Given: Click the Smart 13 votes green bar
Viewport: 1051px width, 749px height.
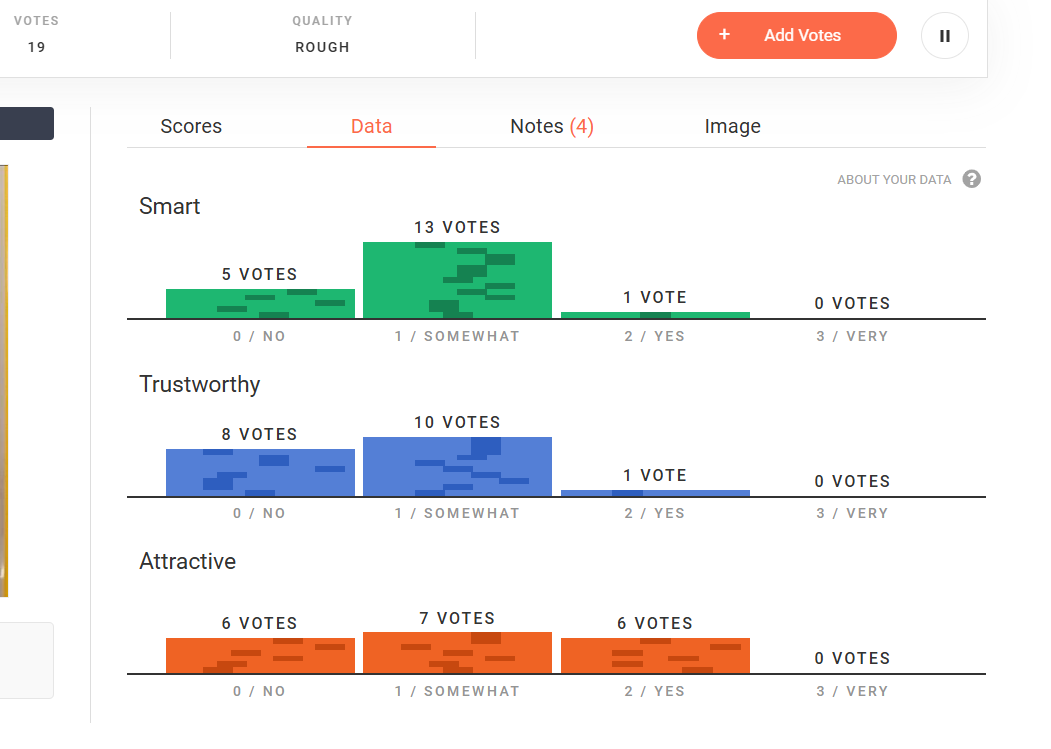Looking at the screenshot, I should pos(457,280).
